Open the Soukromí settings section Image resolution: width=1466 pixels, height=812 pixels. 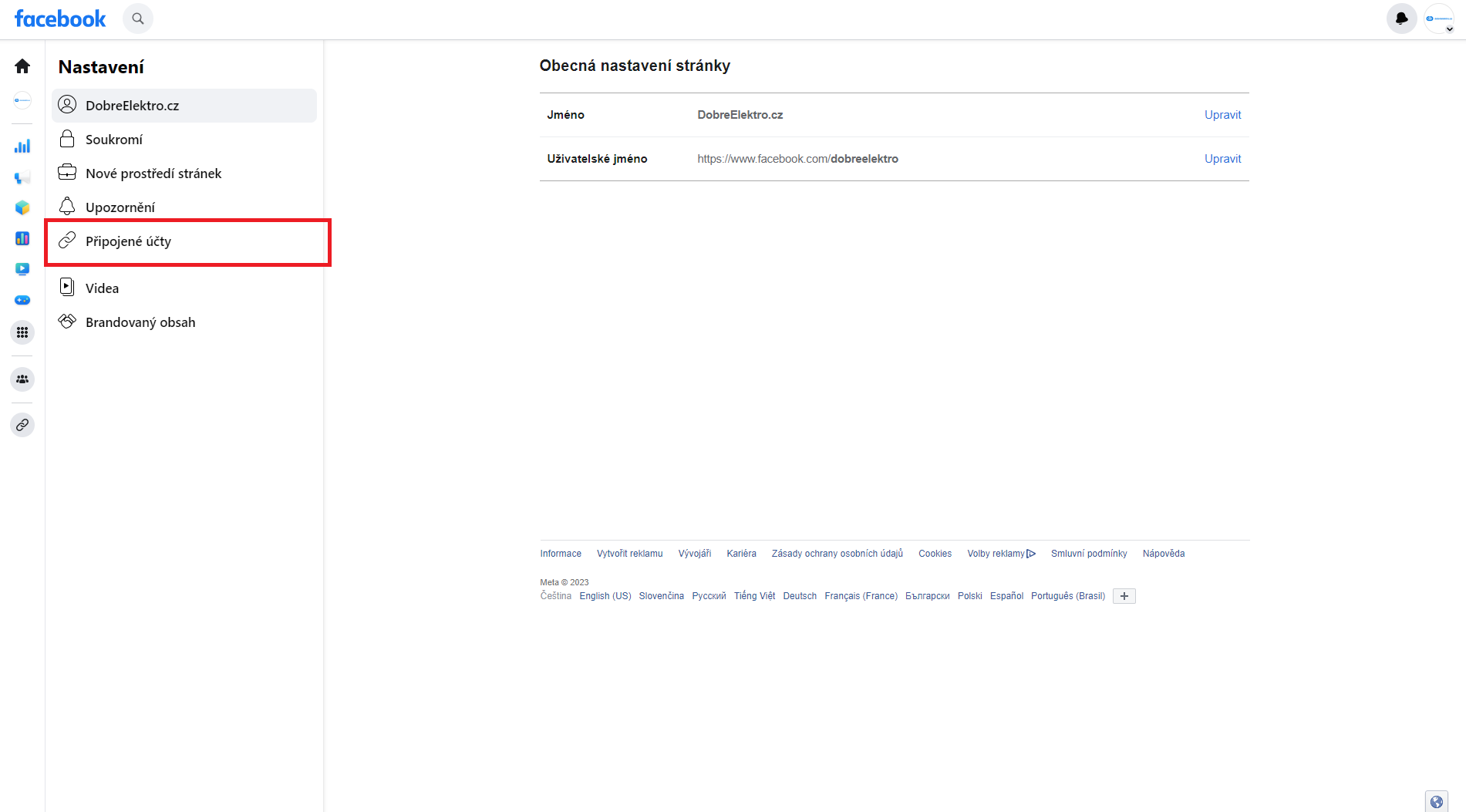[x=184, y=140]
